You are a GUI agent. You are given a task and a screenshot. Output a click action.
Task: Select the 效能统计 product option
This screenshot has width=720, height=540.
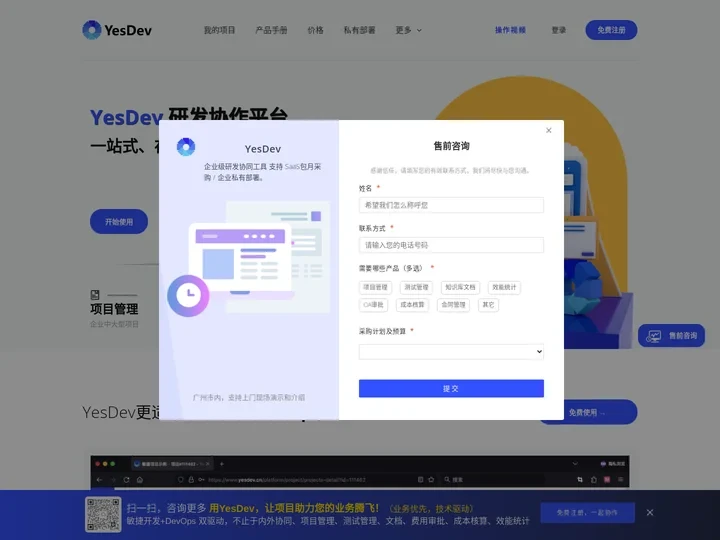coord(504,287)
